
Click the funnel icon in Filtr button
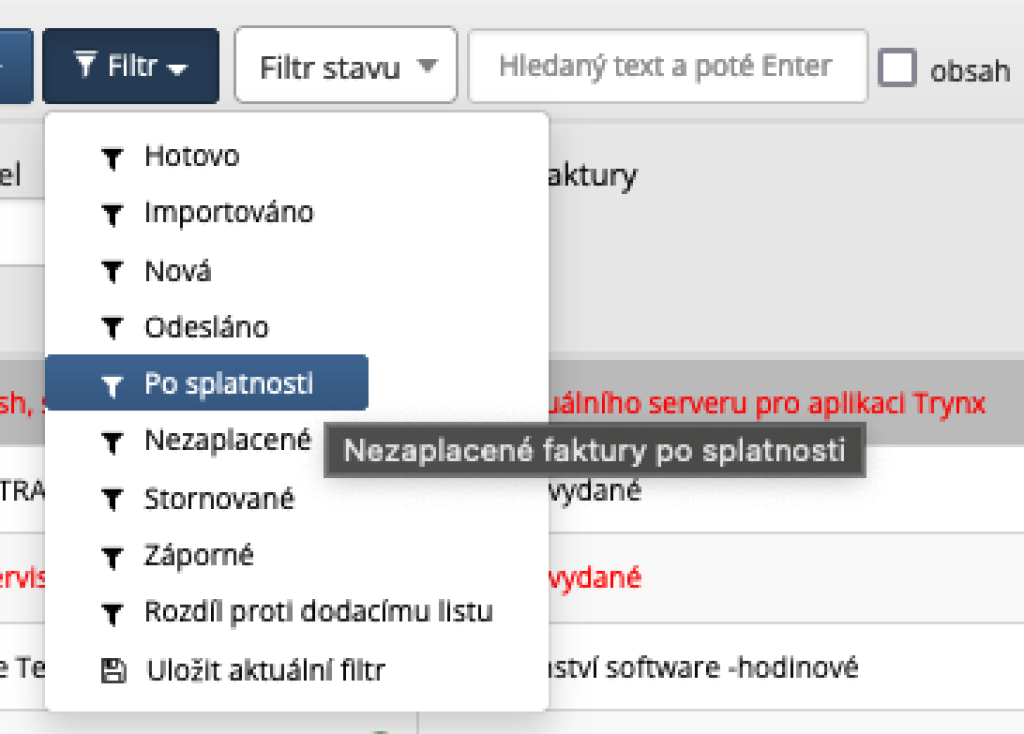[85, 67]
